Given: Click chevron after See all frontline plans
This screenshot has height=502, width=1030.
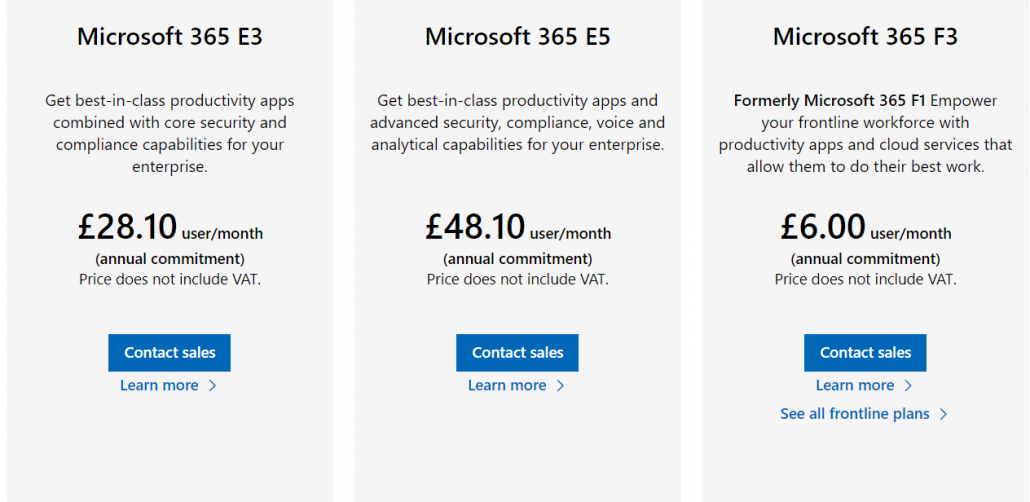Looking at the screenshot, I should point(943,414).
